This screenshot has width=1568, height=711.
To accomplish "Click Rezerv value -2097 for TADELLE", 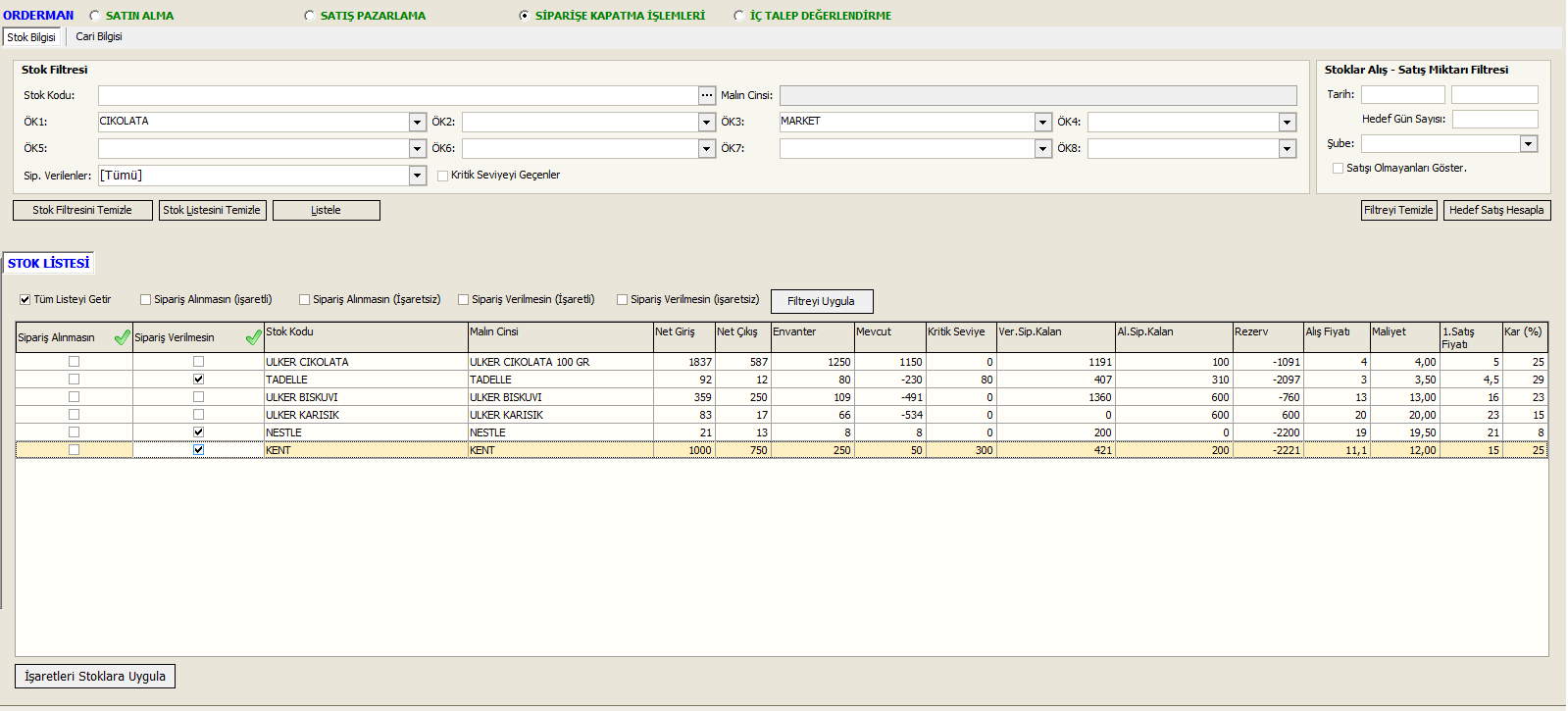I will 1268,380.
